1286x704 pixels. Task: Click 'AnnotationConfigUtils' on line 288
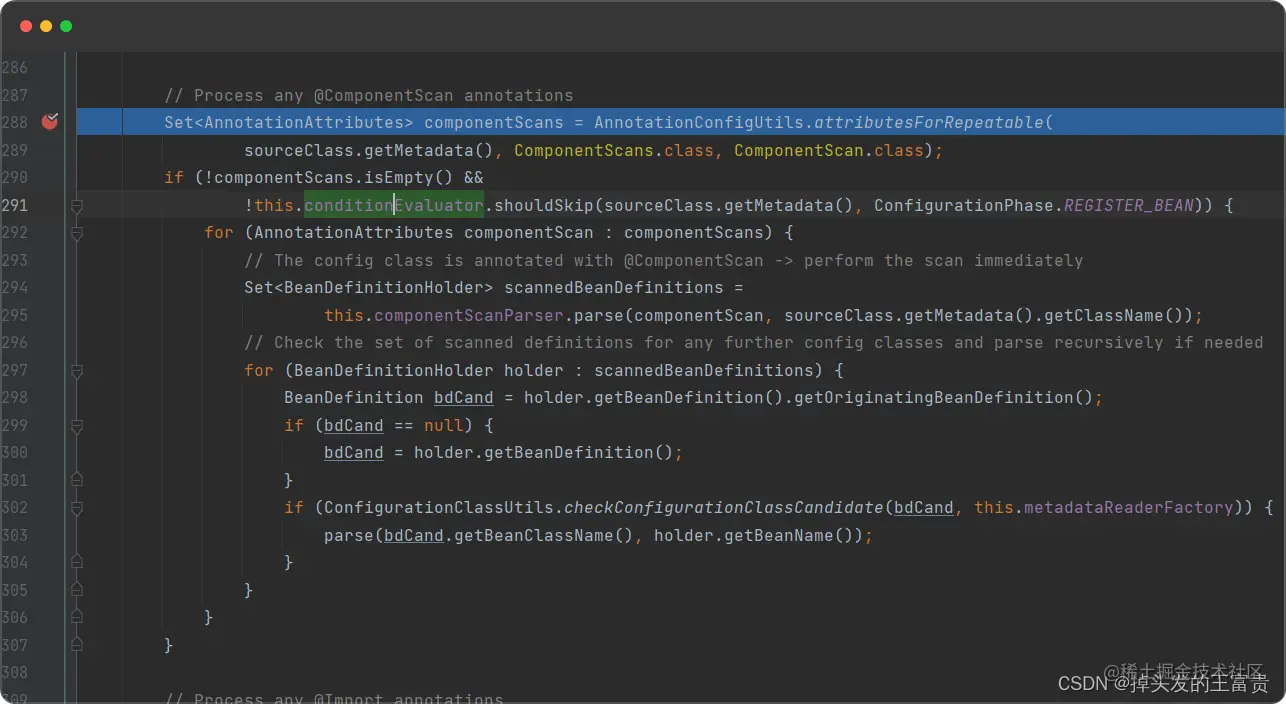(x=699, y=123)
